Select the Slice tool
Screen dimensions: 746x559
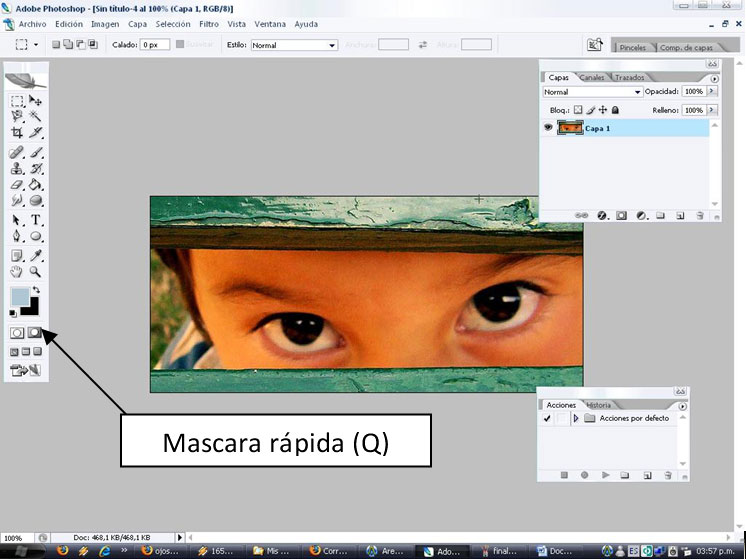(x=35, y=132)
